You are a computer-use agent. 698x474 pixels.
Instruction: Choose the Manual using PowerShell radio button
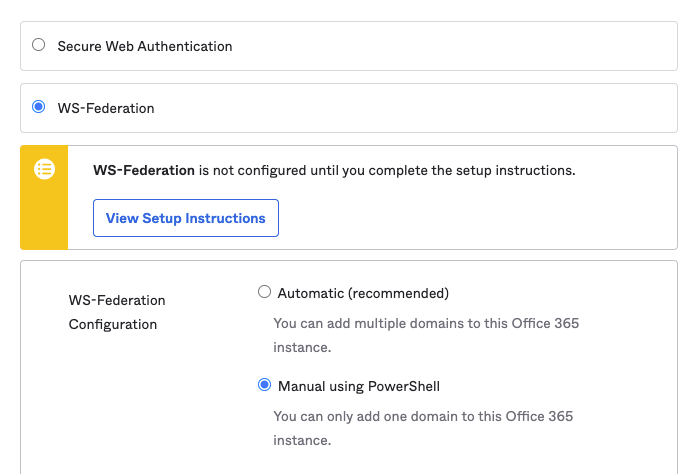click(x=264, y=385)
